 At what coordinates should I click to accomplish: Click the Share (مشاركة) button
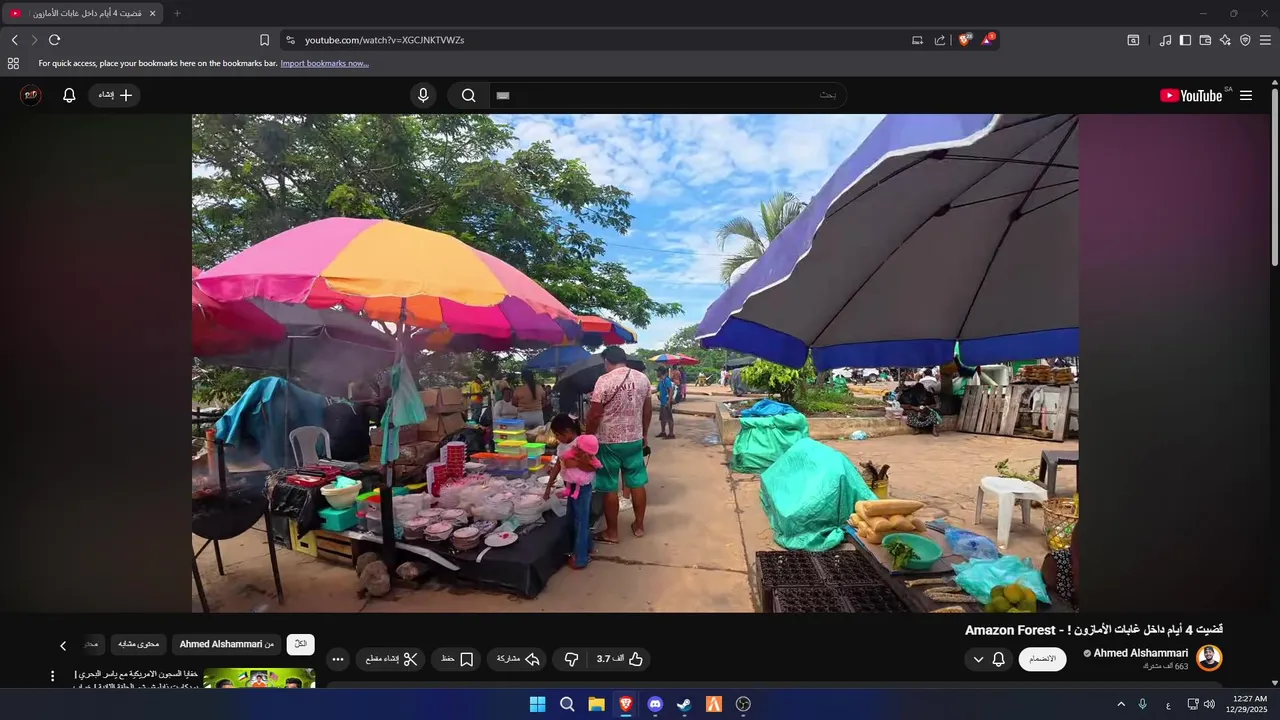coord(518,659)
